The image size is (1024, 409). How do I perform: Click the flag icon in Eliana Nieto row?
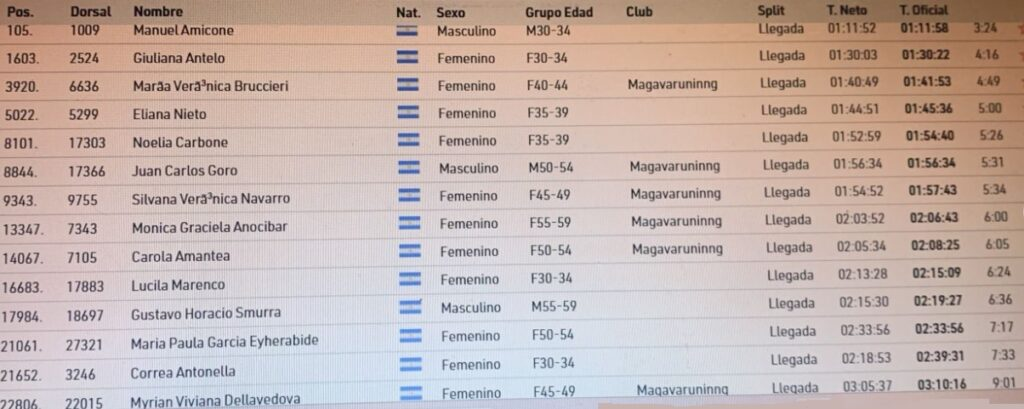pyautogui.click(x=408, y=112)
